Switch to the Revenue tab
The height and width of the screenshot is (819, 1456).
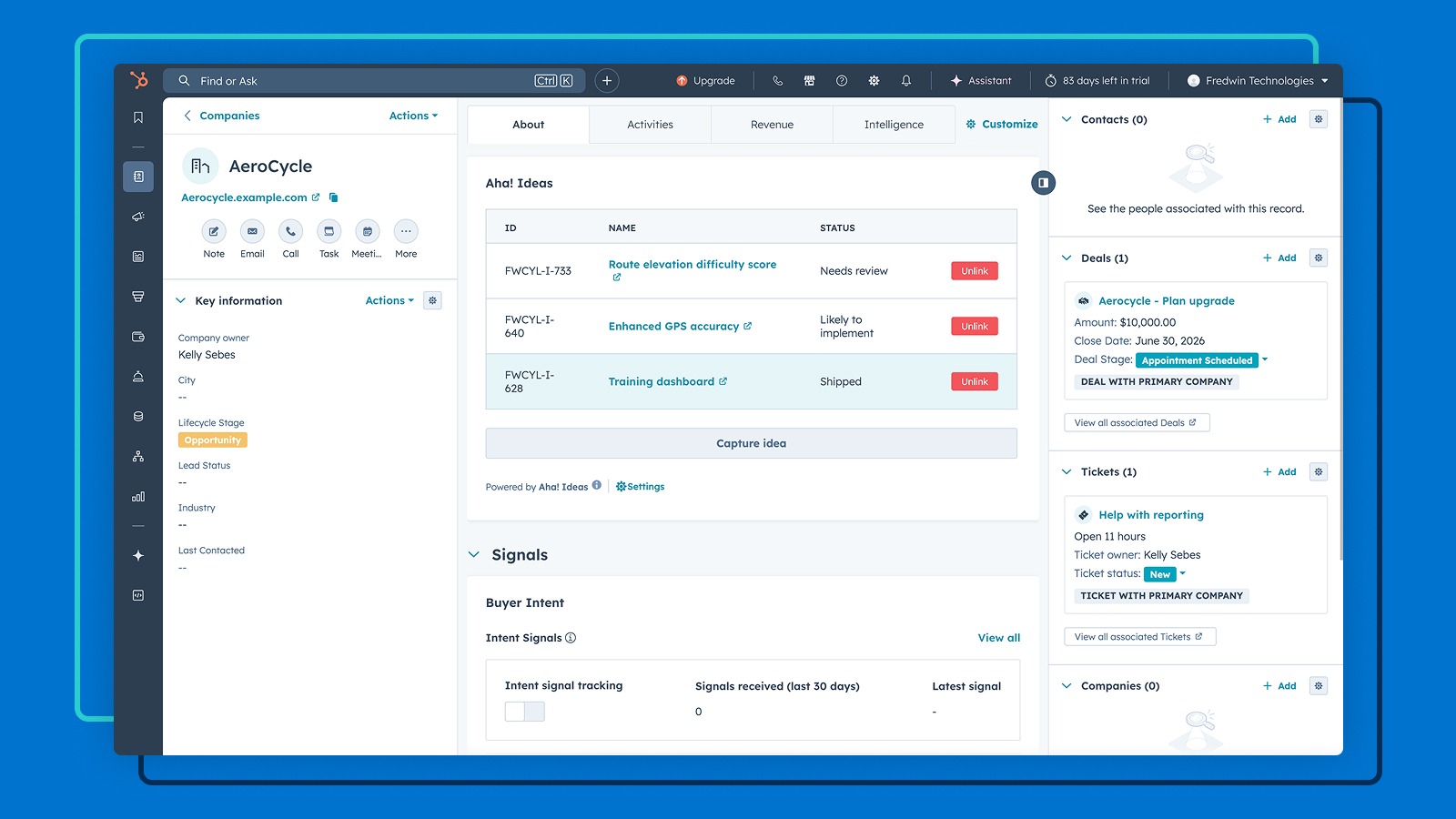pyautogui.click(x=772, y=125)
